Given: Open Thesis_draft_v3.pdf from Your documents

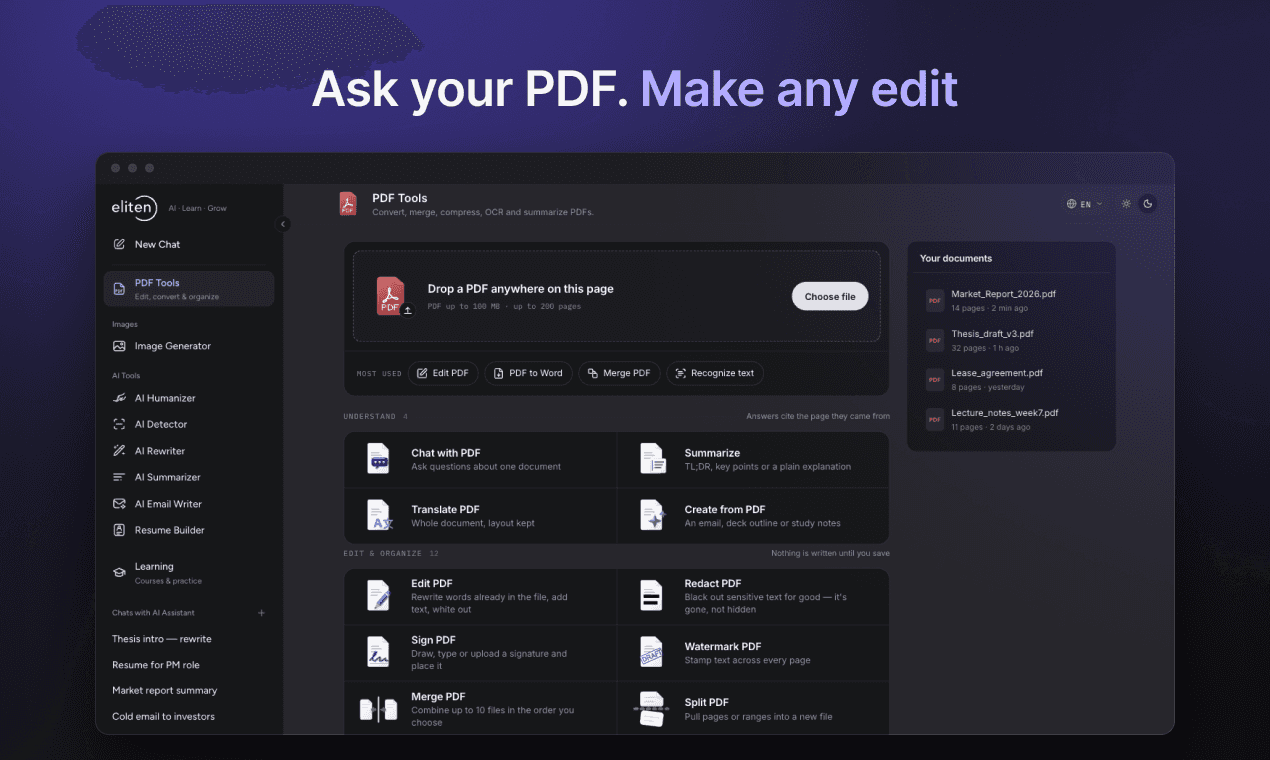Looking at the screenshot, I should tap(1011, 340).
